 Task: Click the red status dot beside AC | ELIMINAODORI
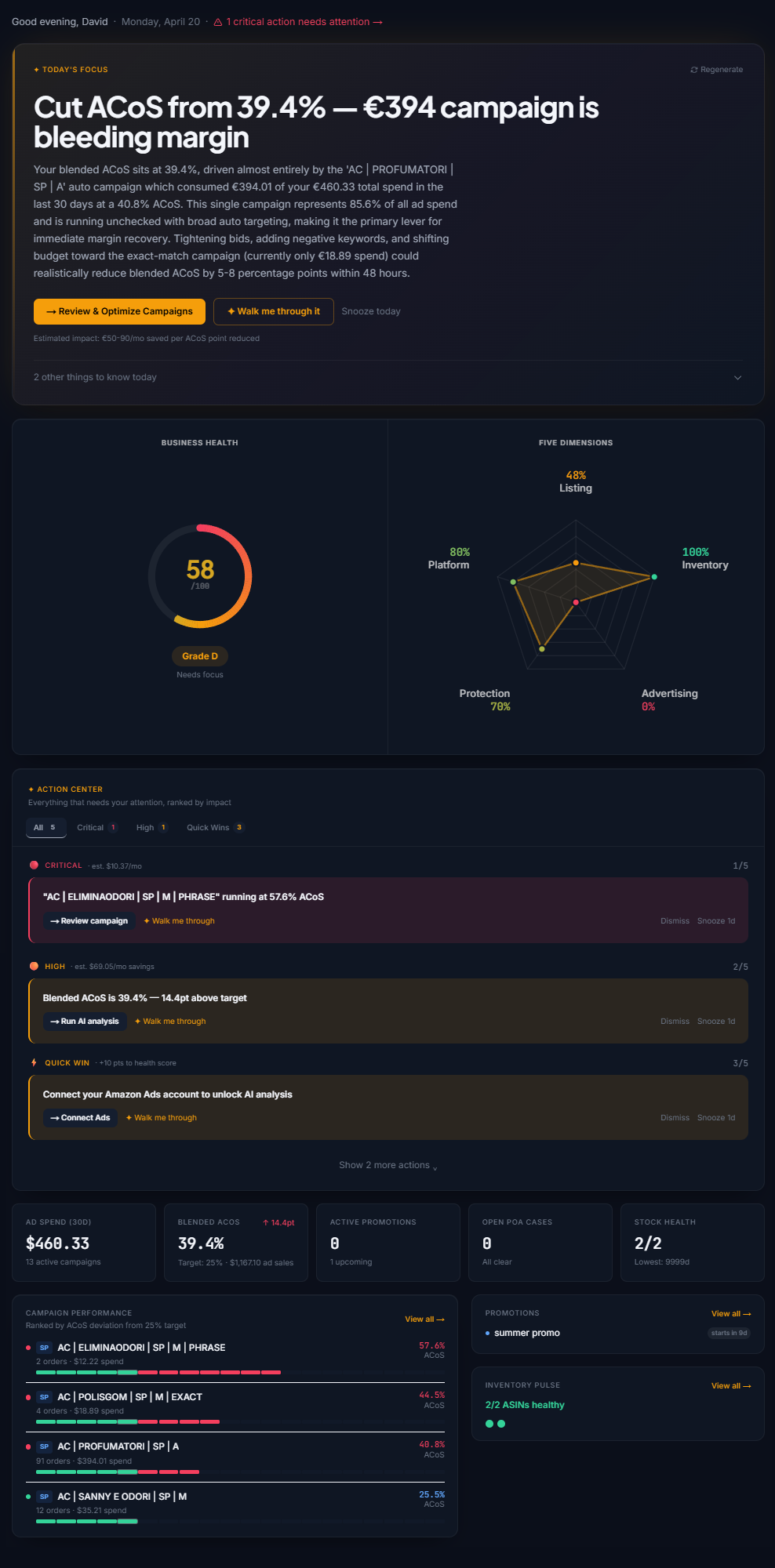point(28,1347)
